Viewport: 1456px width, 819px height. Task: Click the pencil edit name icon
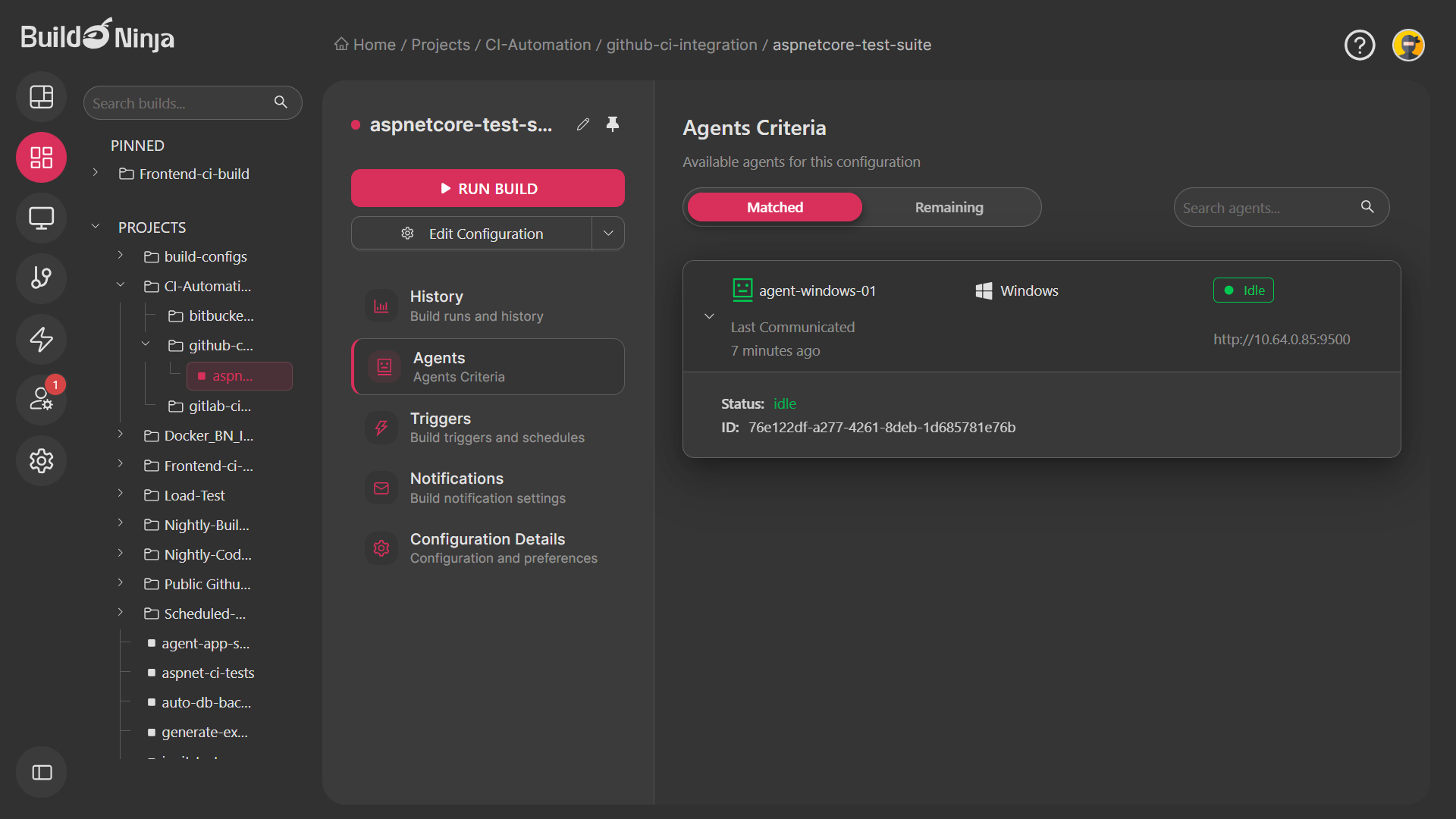point(582,124)
